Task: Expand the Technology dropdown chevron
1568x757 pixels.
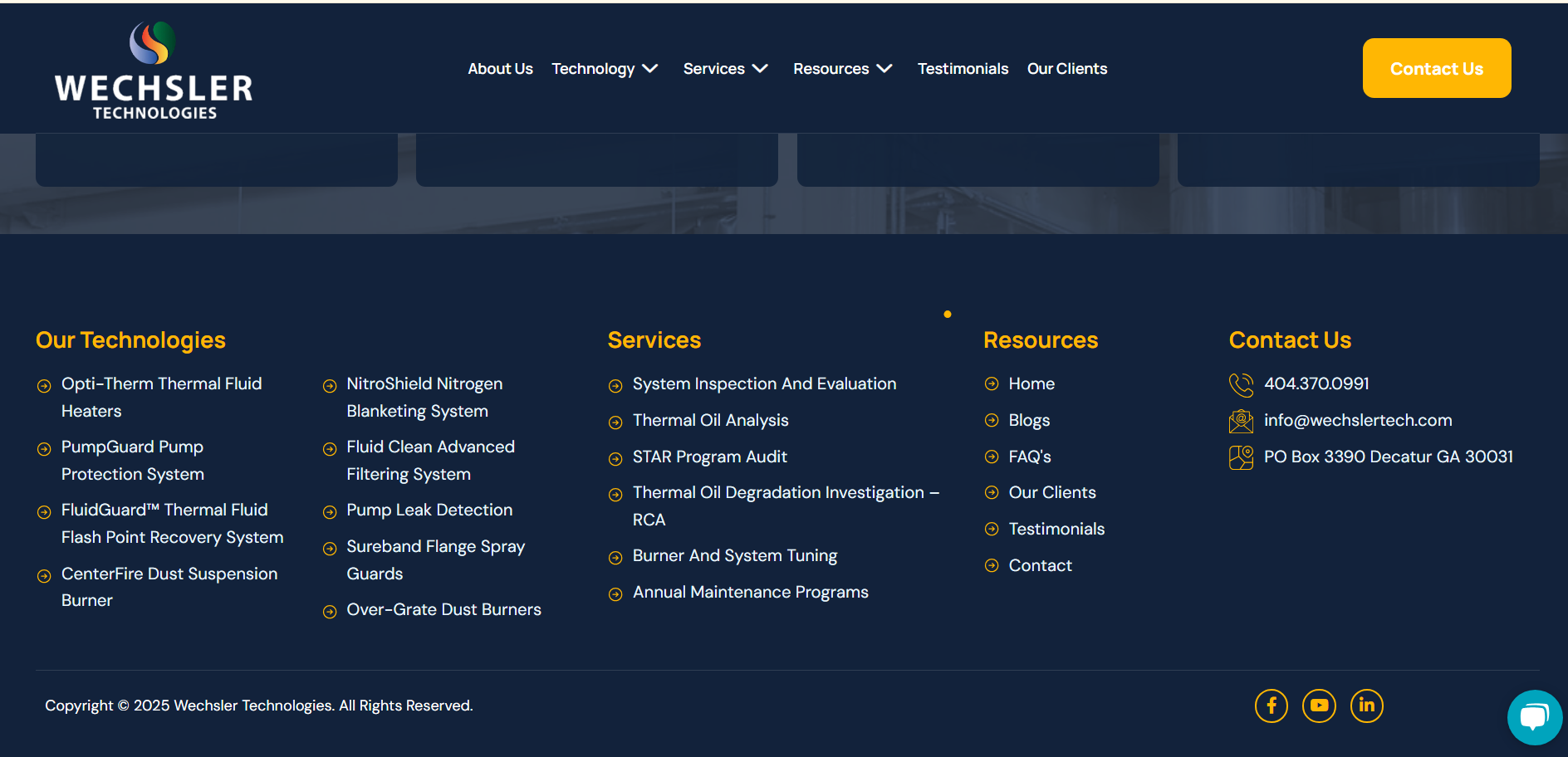Action: click(x=650, y=69)
